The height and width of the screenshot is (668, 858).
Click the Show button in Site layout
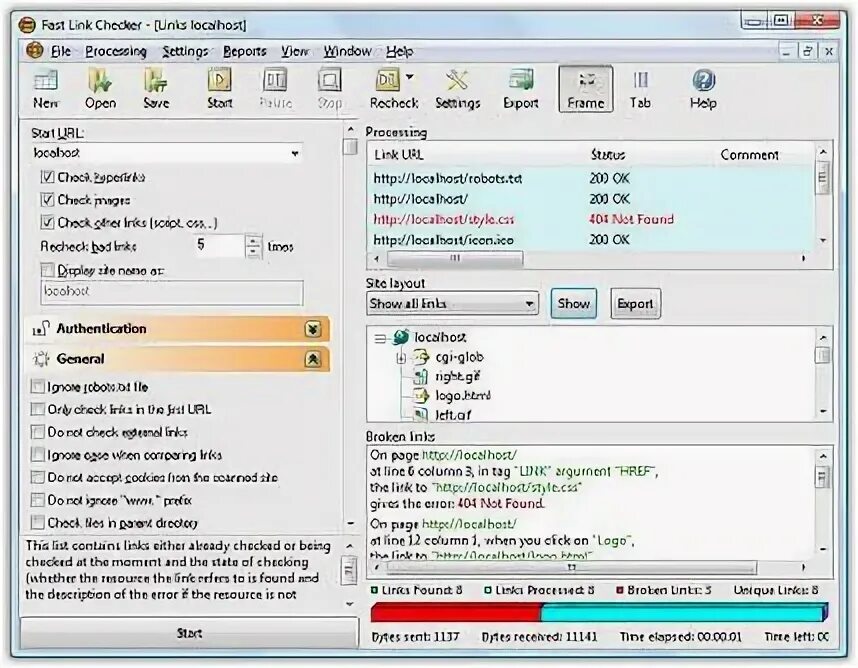pos(573,304)
